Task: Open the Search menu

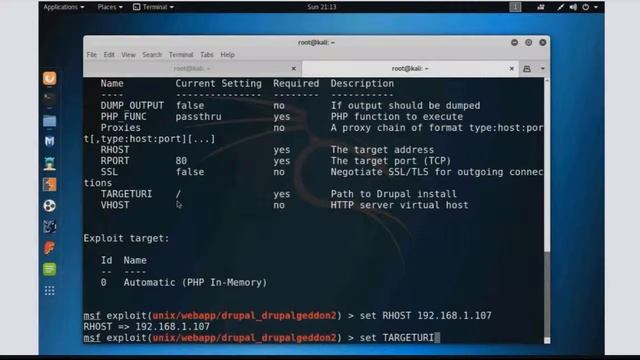Action: tap(152, 55)
